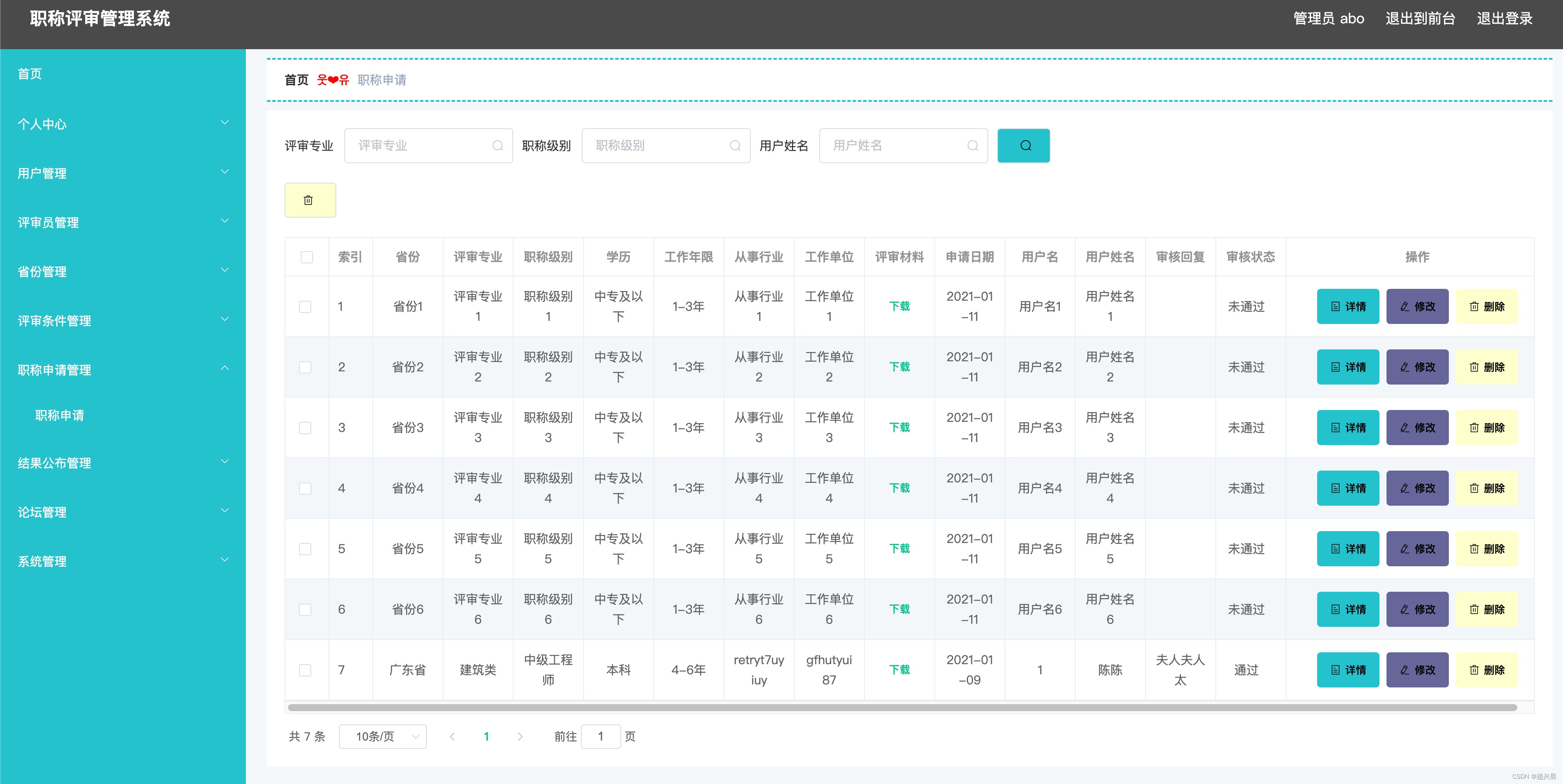Open 详情 for row 7 广东省
The image size is (1563, 784).
point(1347,670)
